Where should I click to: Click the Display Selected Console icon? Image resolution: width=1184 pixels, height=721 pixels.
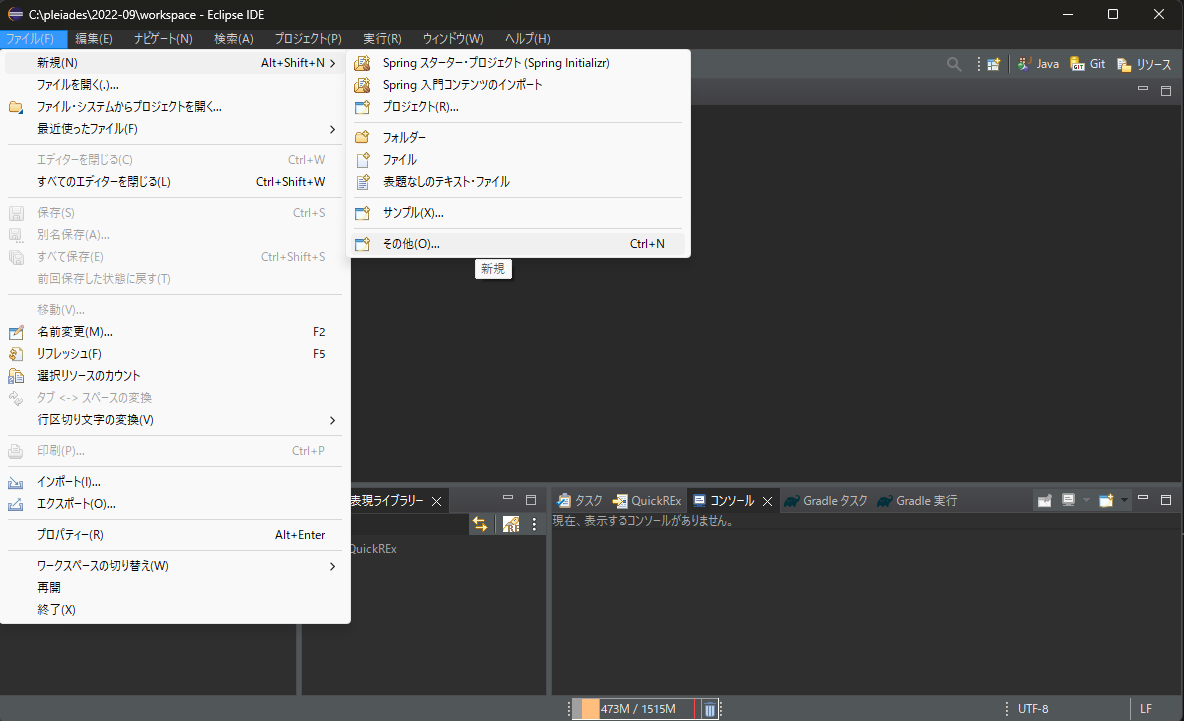1068,501
